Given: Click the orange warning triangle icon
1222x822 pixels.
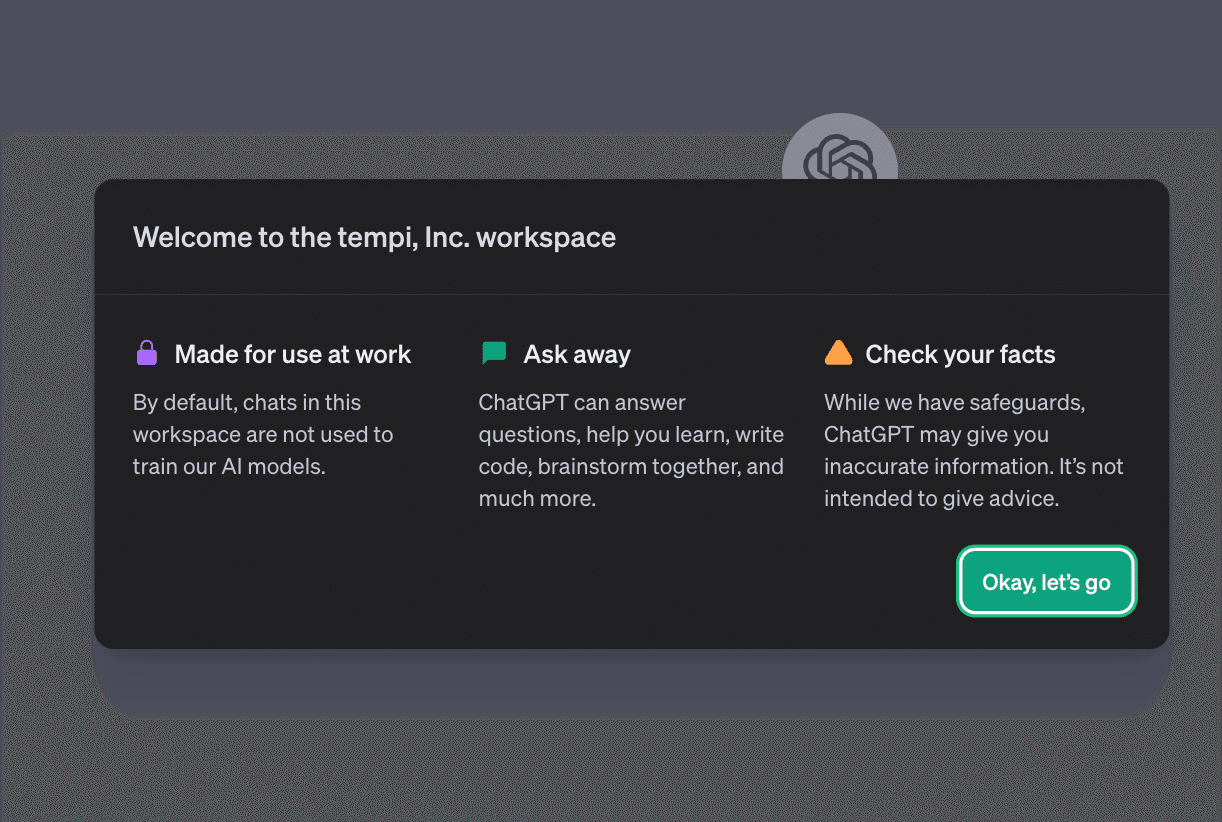Looking at the screenshot, I should point(838,353).
